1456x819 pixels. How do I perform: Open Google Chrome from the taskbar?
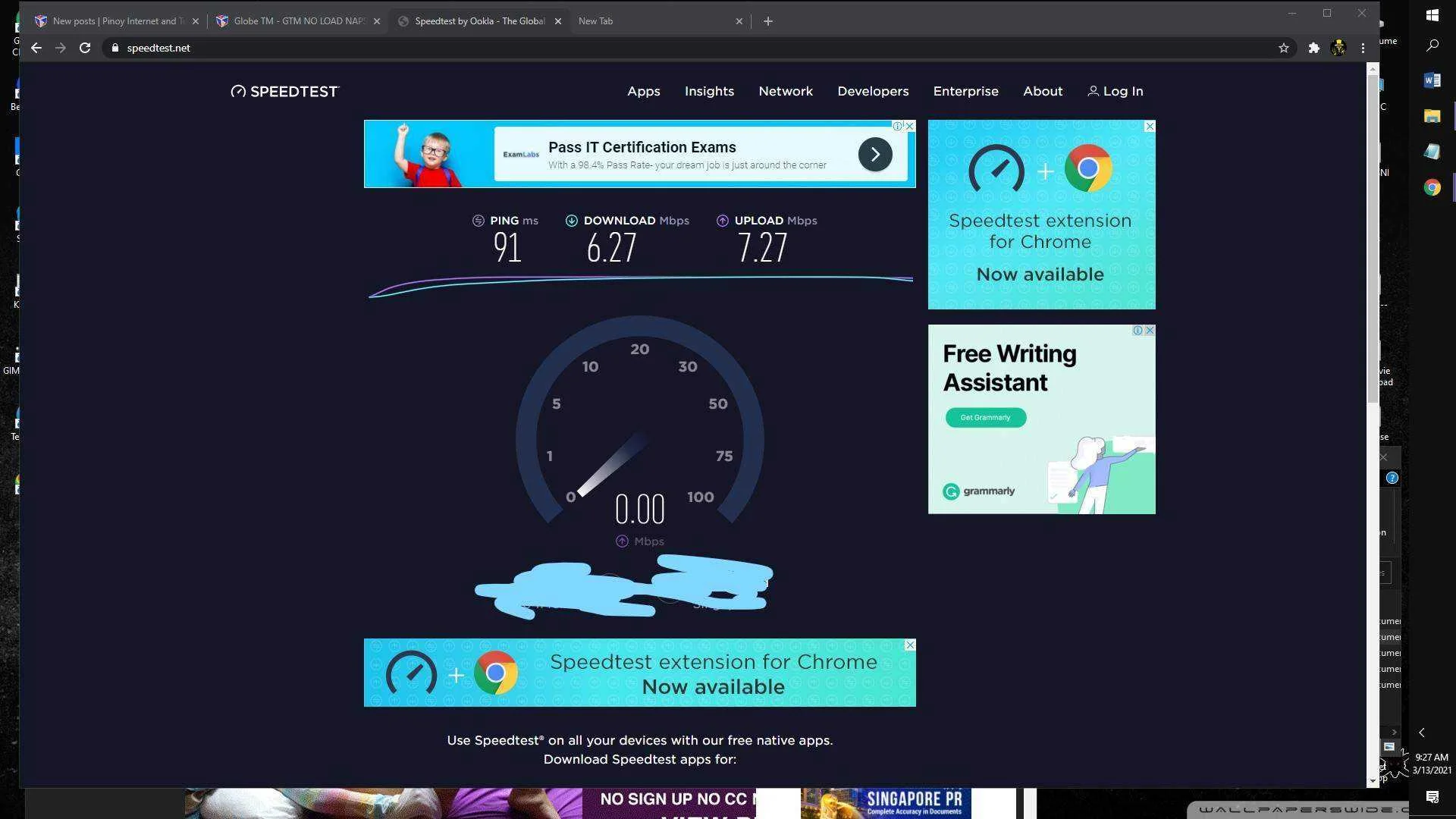click(x=1432, y=187)
